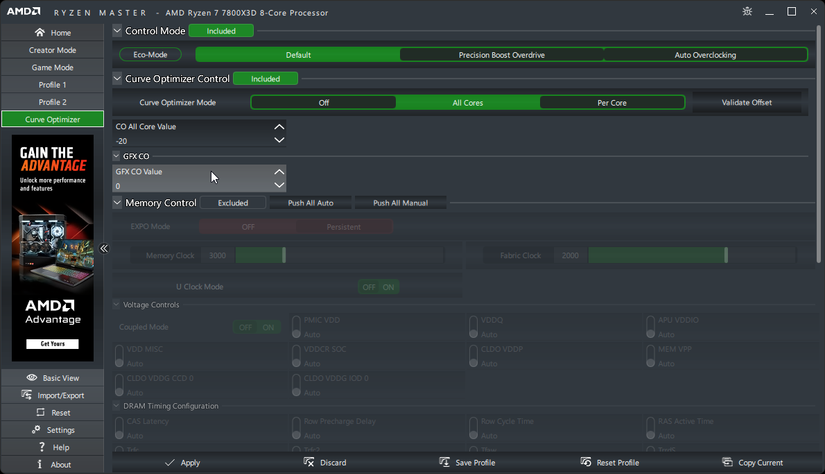Click the PMIC VDD voltage slider
This screenshot has height=474, width=825.
tap(296, 327)
